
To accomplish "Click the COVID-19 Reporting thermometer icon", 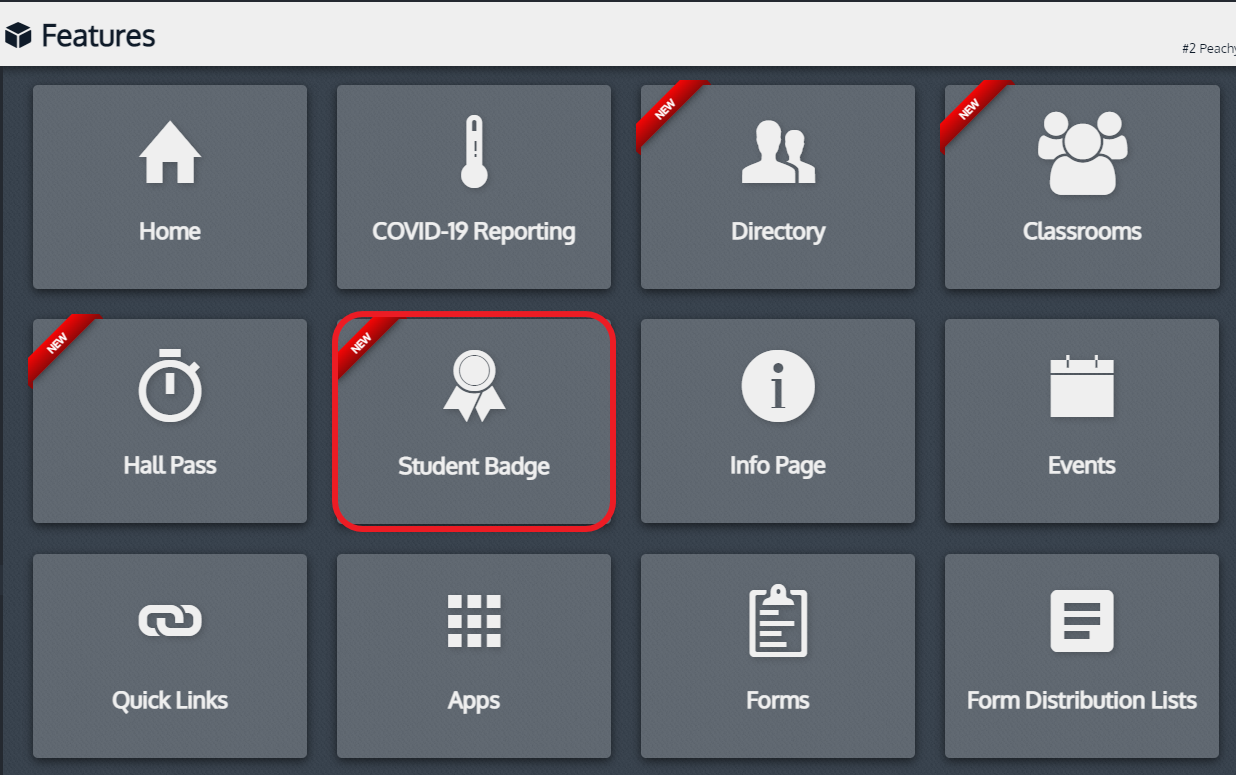I will [x=474, y=152].
